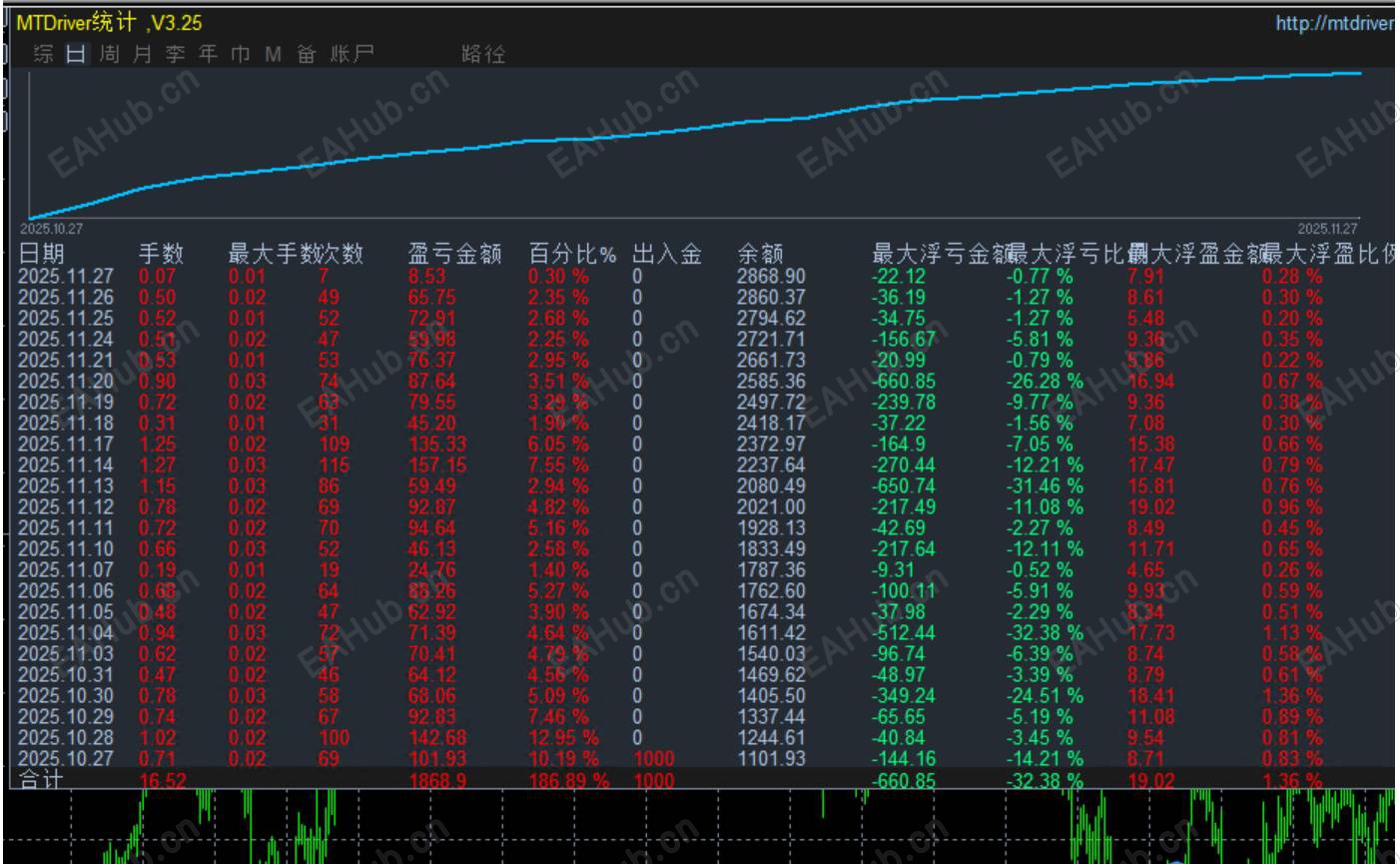Click floating loss ratio -24.51 %
Viewport: 1400px width, 864px height.
click(1045, 696)
